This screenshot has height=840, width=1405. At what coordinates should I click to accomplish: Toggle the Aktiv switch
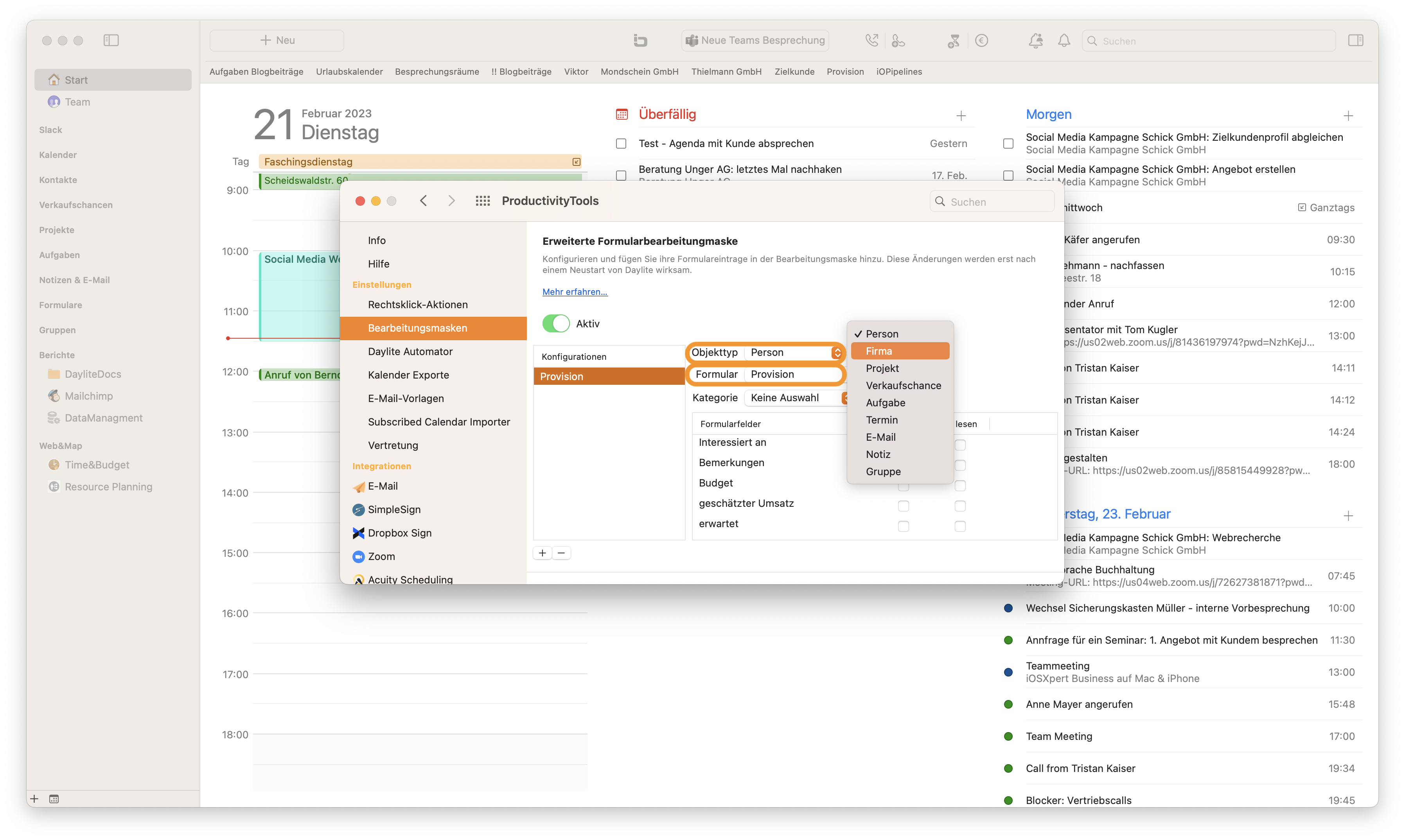click(x=556, y=323)
